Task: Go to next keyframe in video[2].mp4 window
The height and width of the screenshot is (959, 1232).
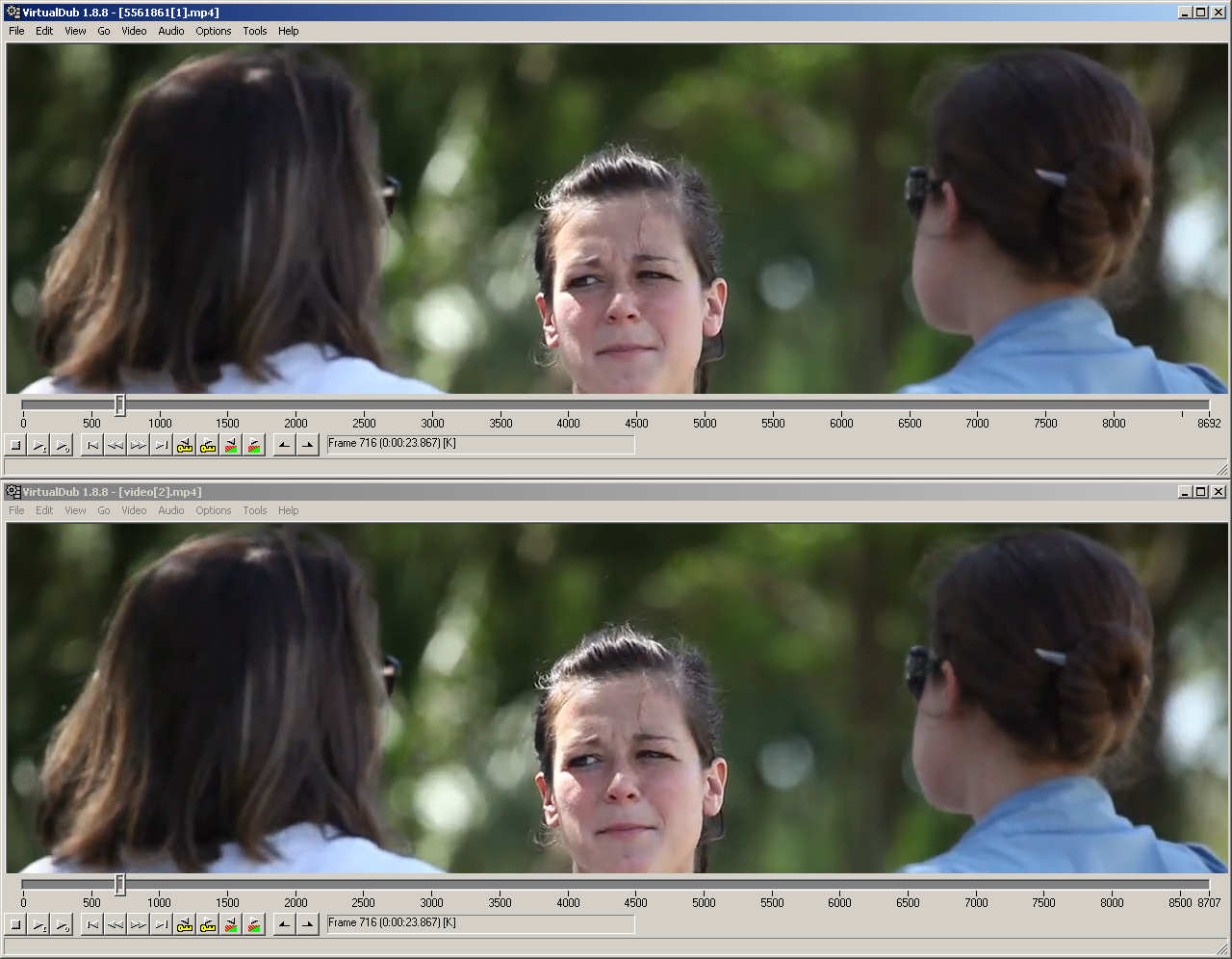Action: 208,924
